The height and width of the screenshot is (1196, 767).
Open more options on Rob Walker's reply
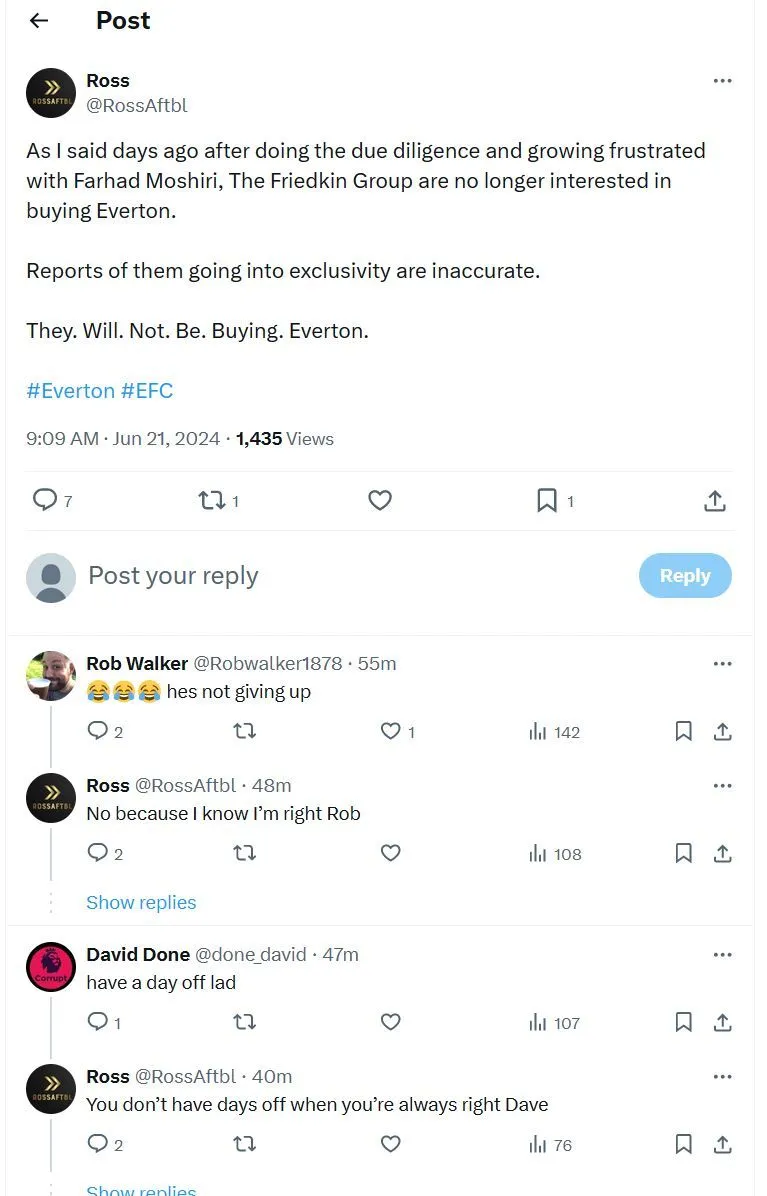[722, 664]
